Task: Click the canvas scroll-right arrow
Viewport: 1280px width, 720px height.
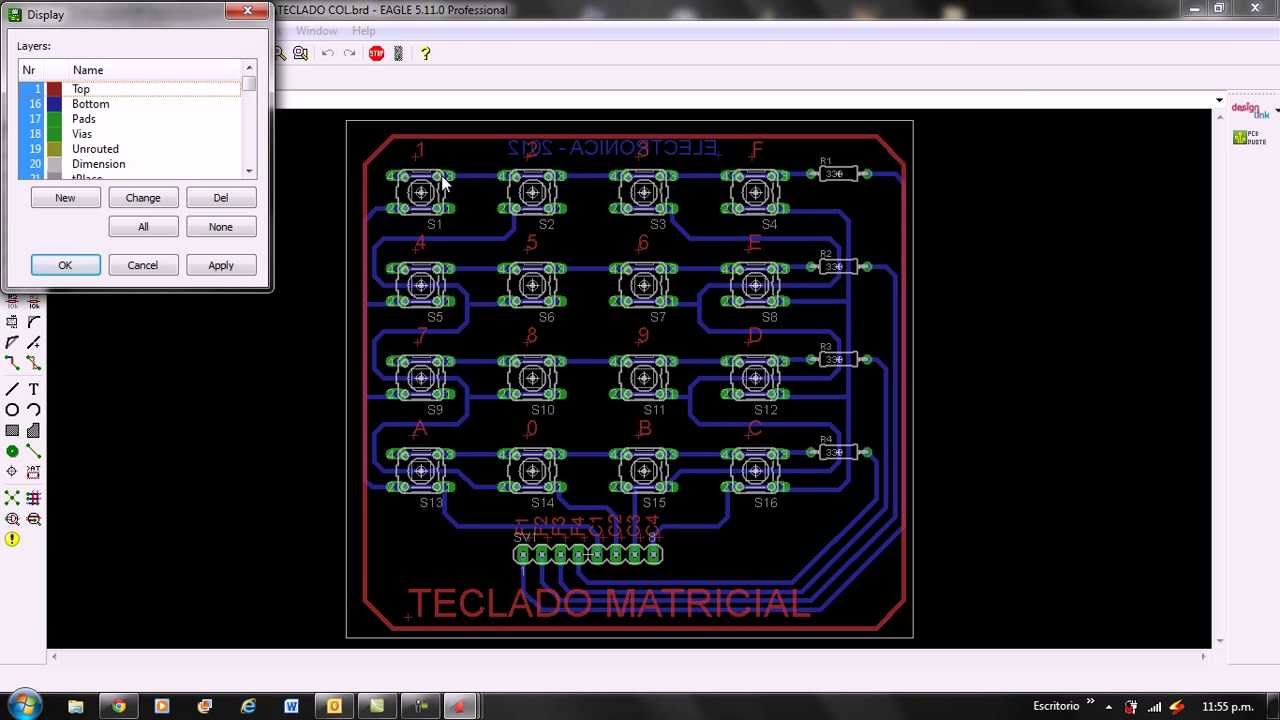Action: tap(1204, 657)
